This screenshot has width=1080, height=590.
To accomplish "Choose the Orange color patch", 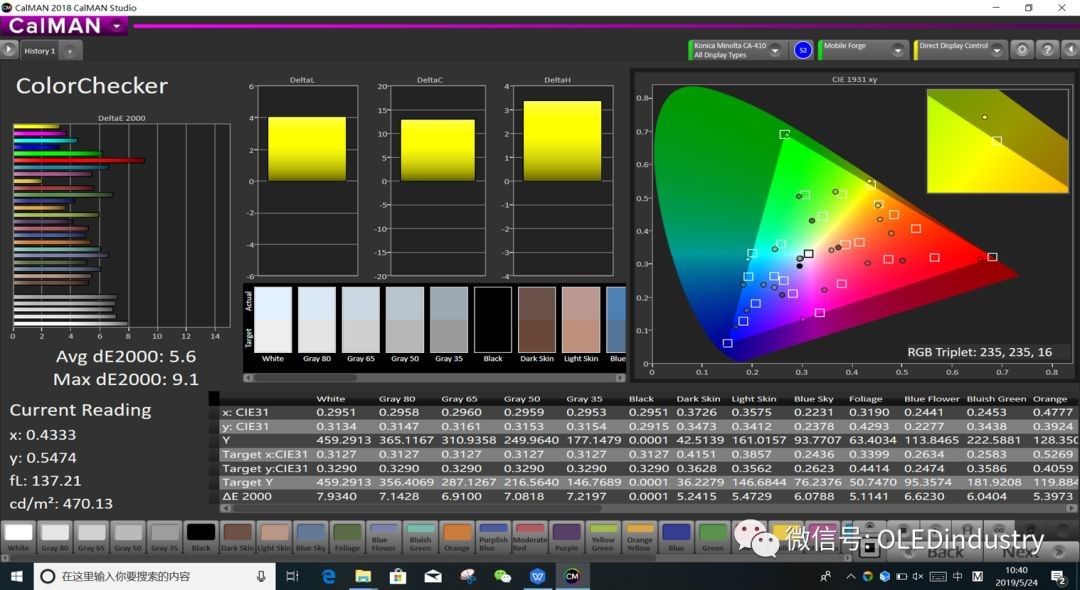I will 457,537.
